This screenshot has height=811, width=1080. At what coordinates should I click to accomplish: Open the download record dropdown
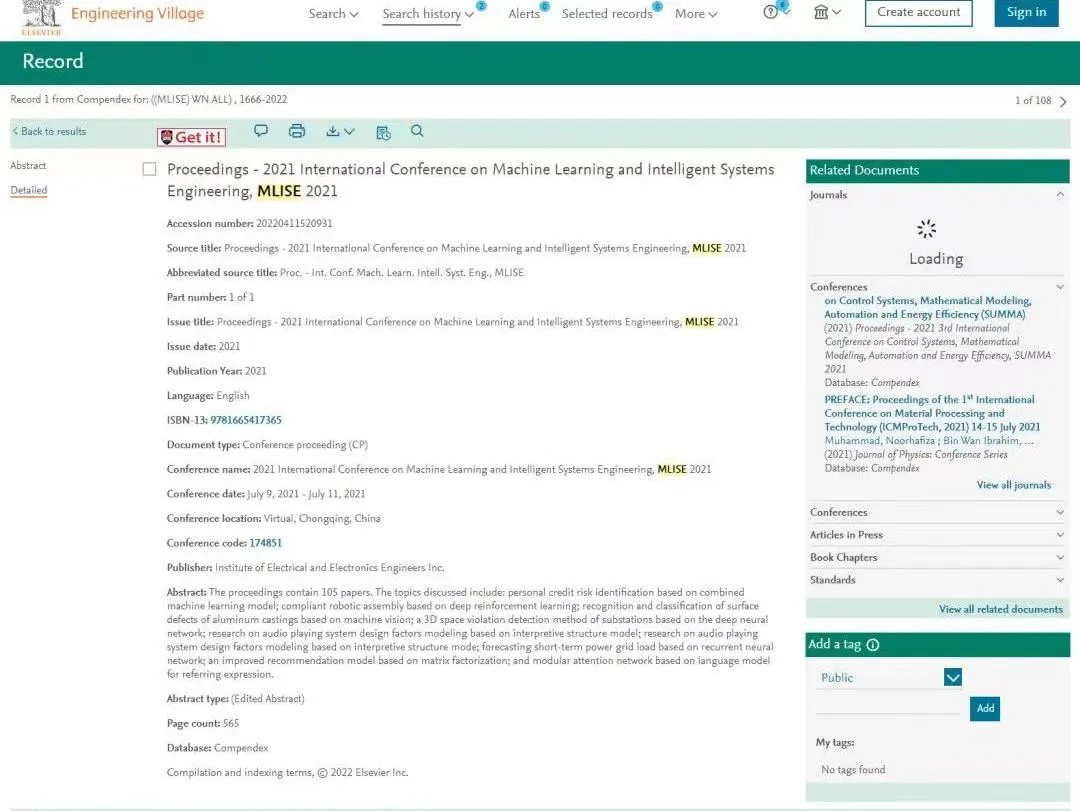click(x=340, y=131)
